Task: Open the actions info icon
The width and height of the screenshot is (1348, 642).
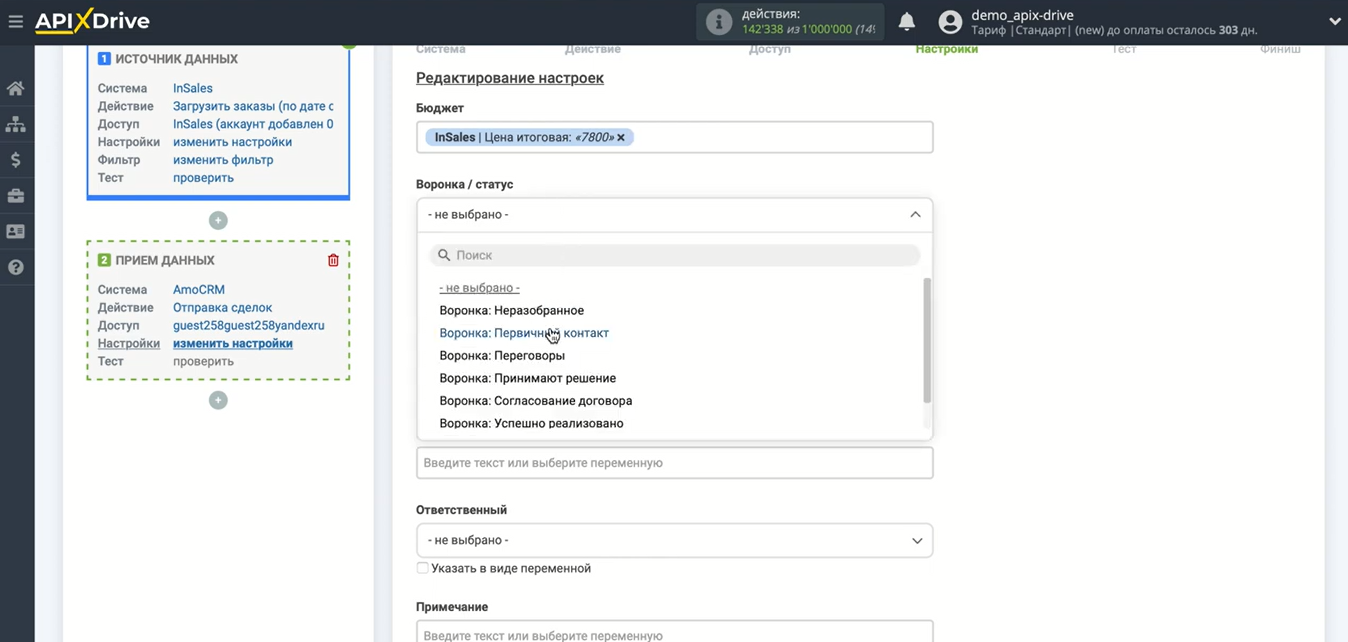Action: click(x=718, y=22)
